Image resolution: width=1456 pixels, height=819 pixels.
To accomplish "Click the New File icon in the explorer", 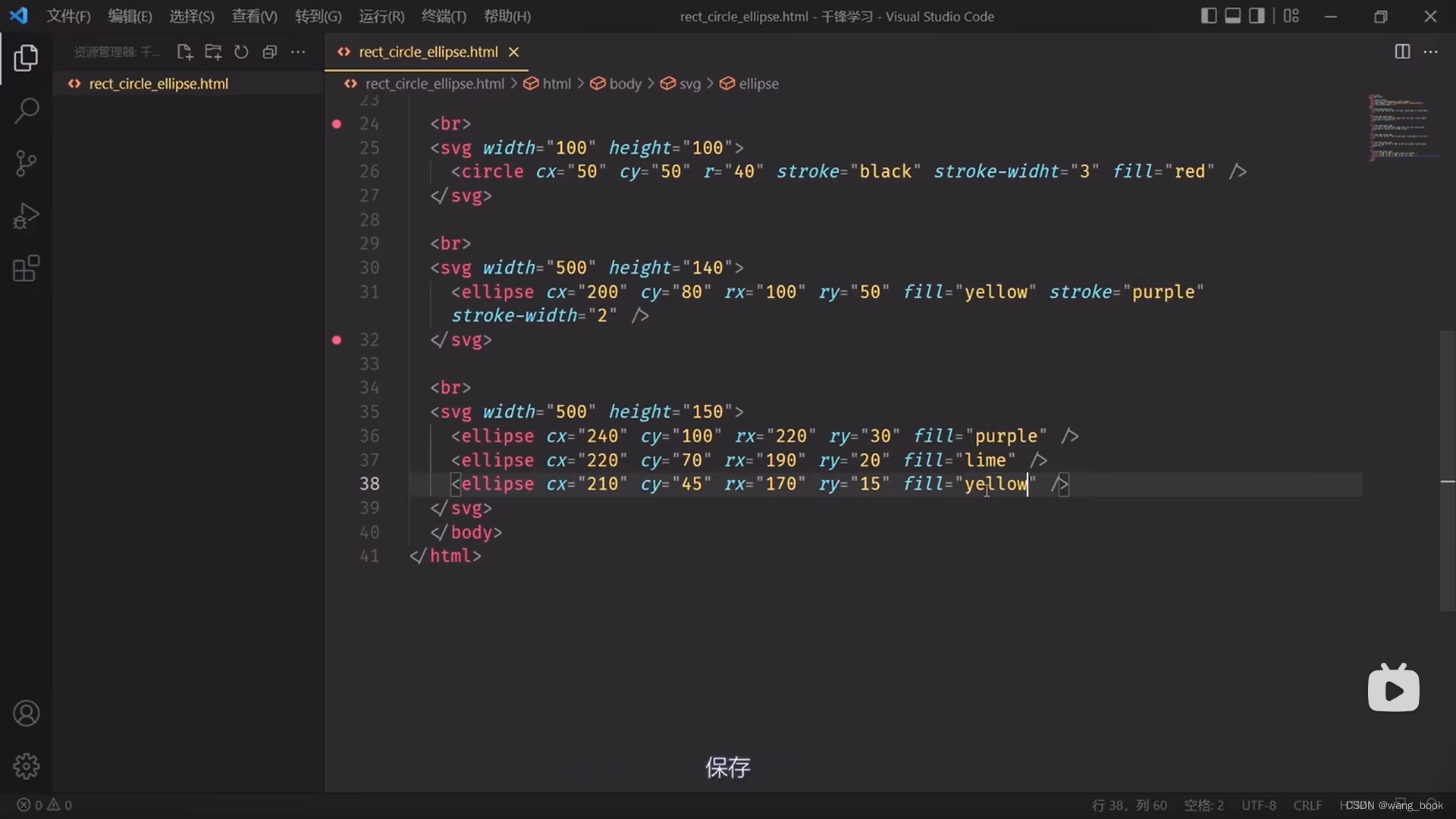I will (184, 52).
